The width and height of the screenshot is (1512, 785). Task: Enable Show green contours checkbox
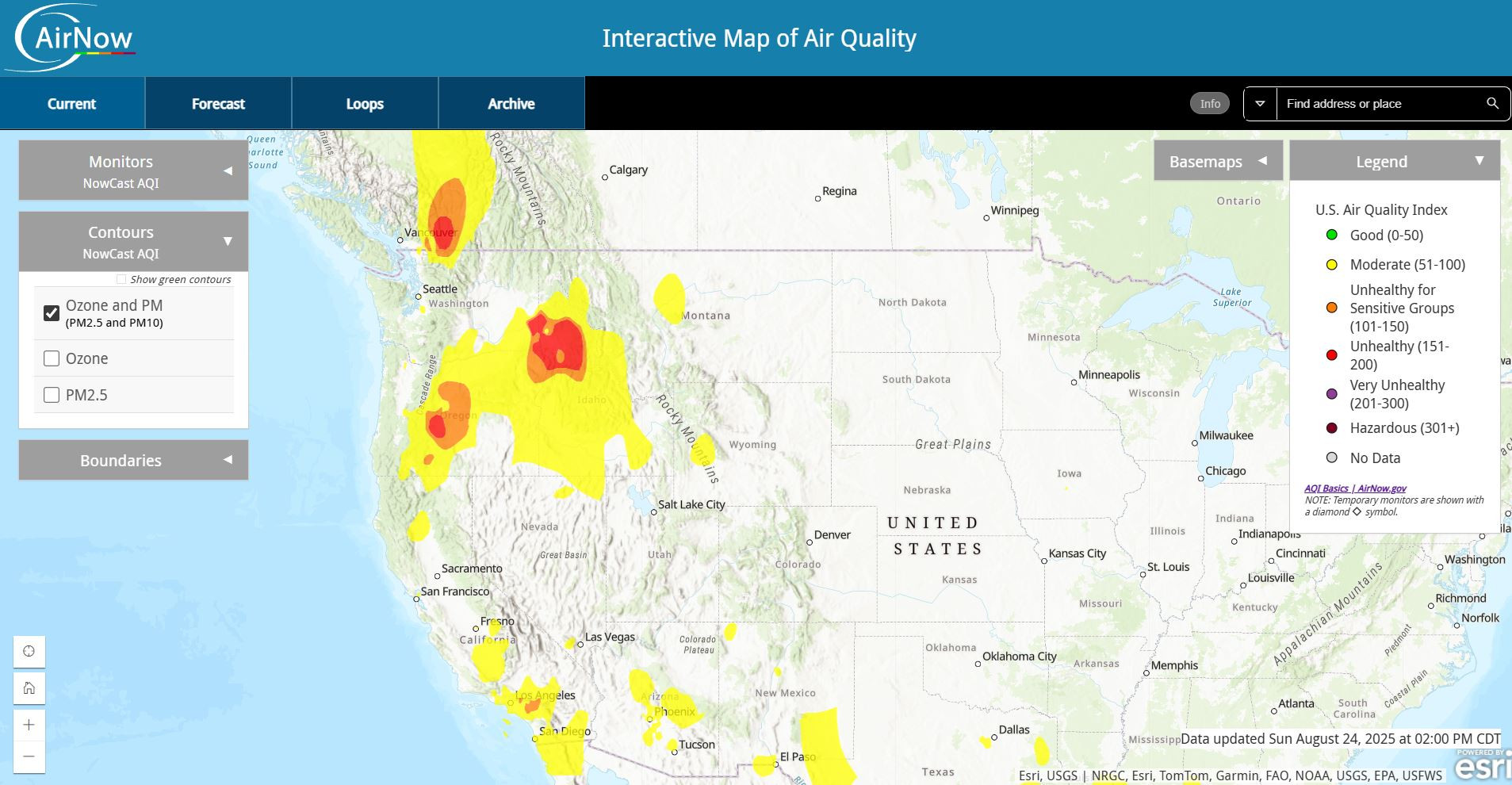click(121, 279)
